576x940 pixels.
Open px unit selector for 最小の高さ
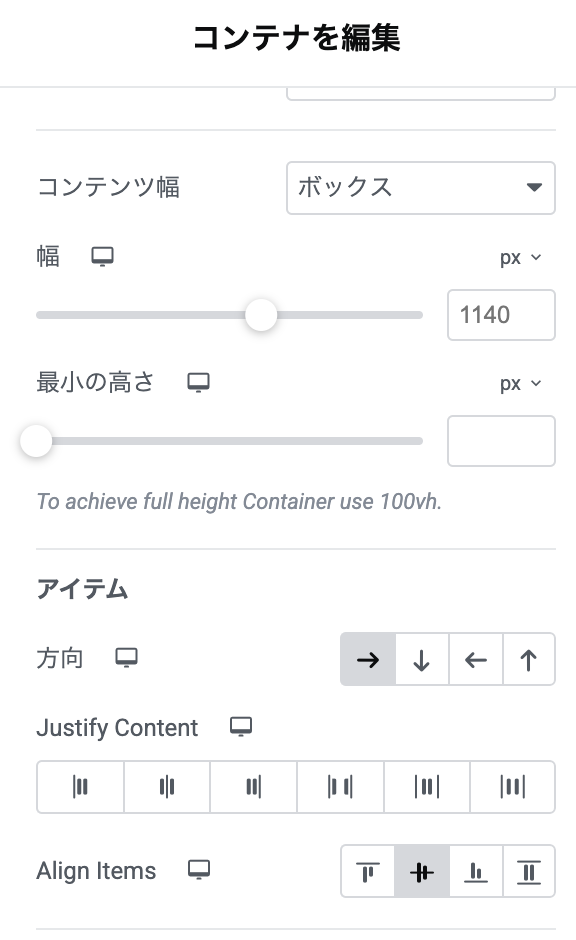pos(520,384)
